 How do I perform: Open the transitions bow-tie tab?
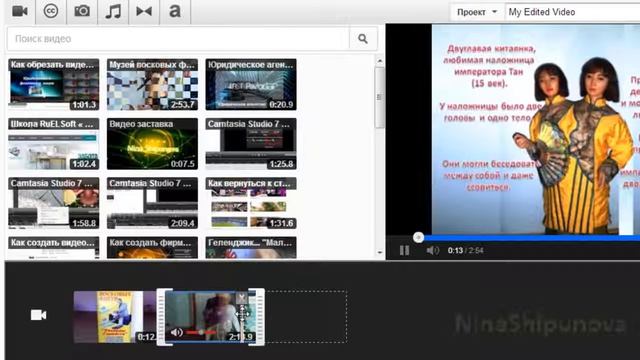pyautogui.click(x=144, y=11)
